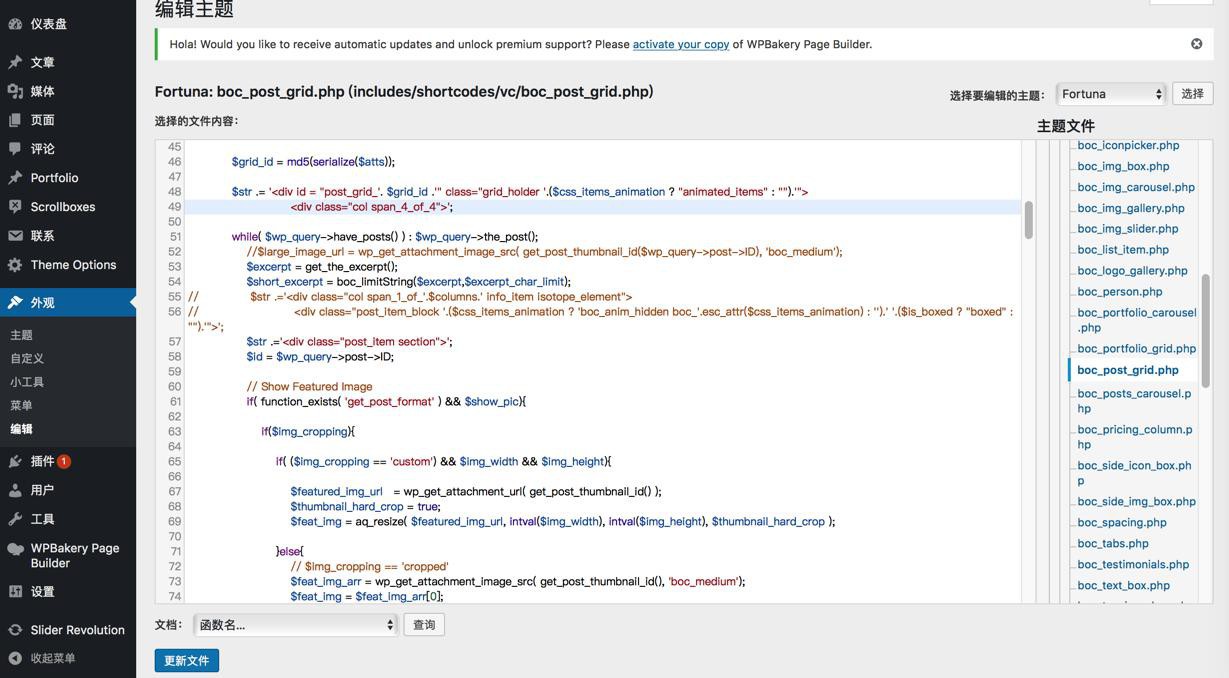This screenshot has height=678, width=1229.
Task: Dismiss the WPBakery activation notice
Action: coord(1196,44)
